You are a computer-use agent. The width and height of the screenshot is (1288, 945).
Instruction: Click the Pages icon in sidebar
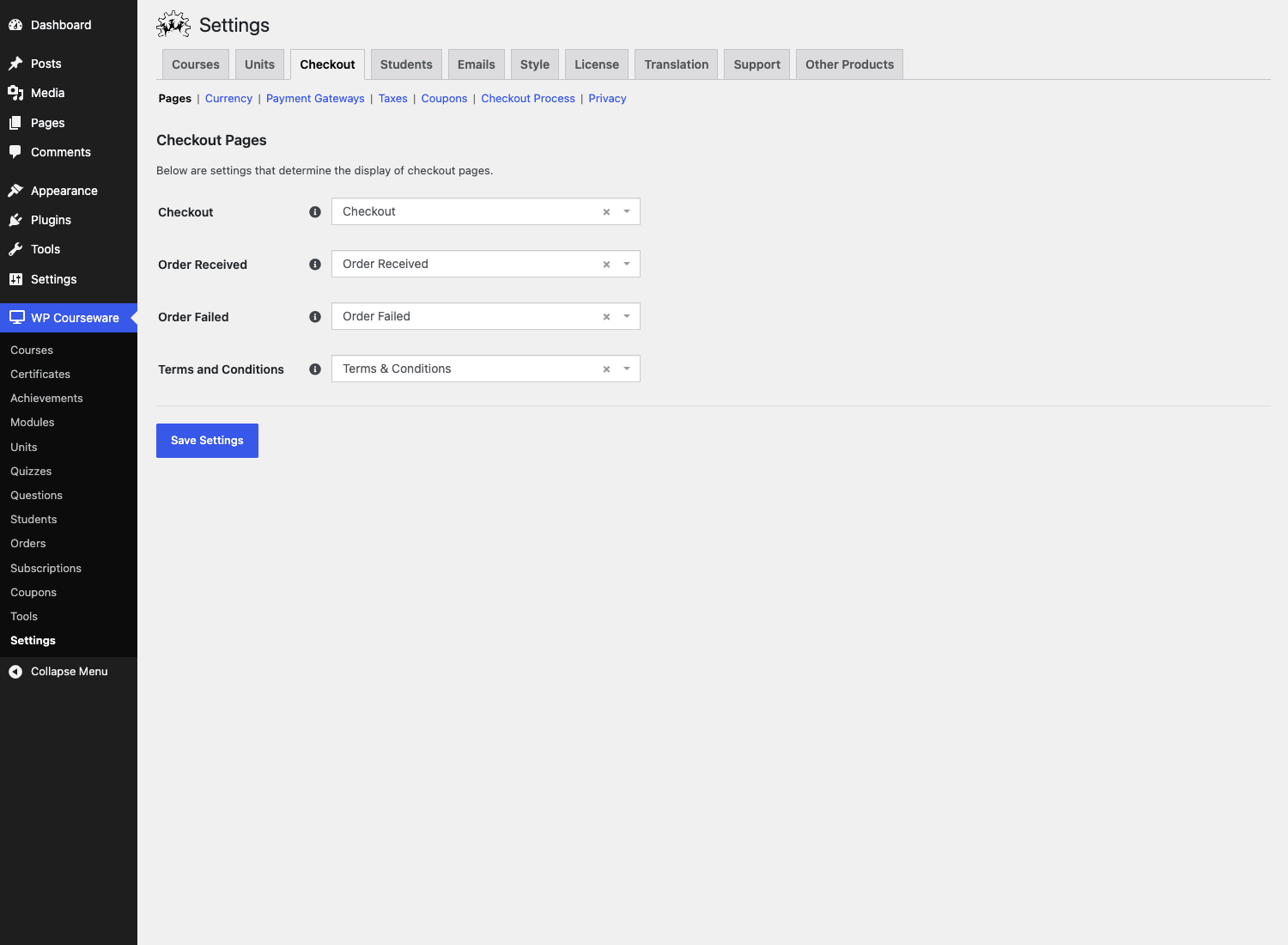pos(15,123)
